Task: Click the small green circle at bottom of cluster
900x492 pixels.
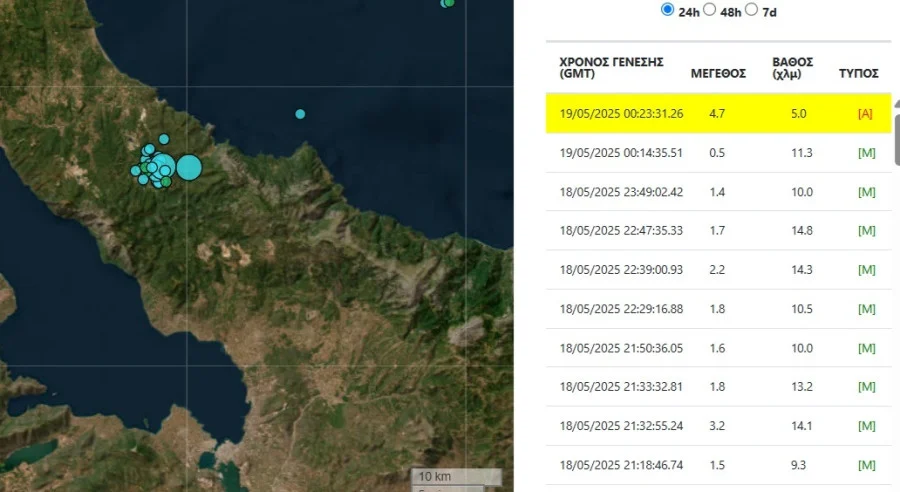Action: [x=166, y=182]
